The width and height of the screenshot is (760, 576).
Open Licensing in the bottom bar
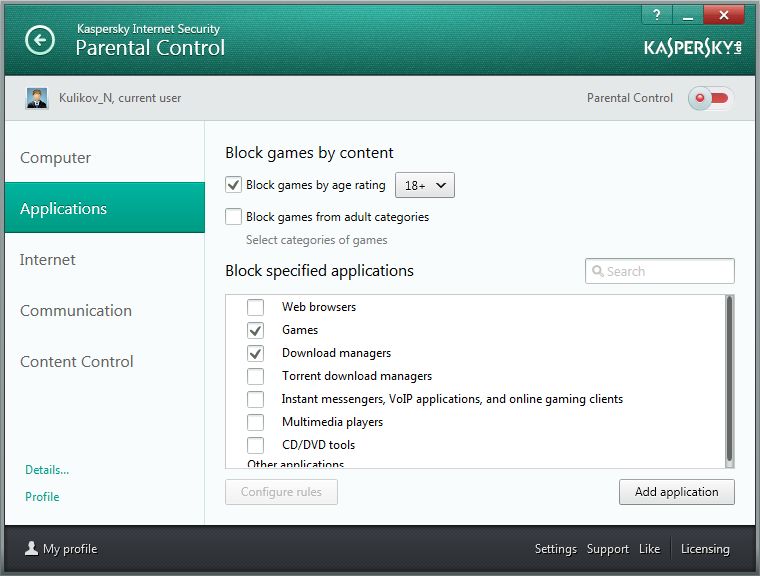coord(705,549)
